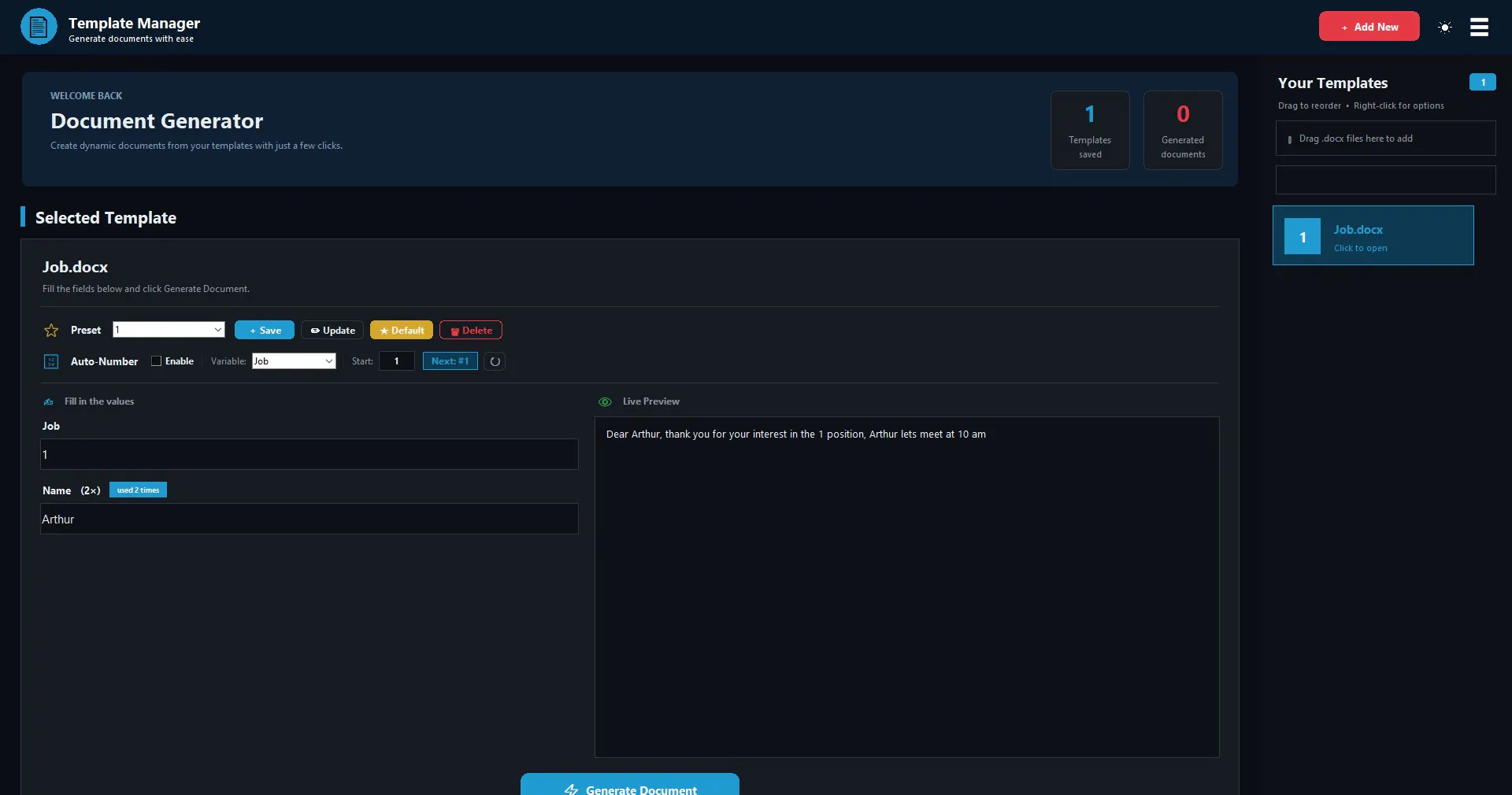
Task: Save the current preset
Action: point(265,331)
